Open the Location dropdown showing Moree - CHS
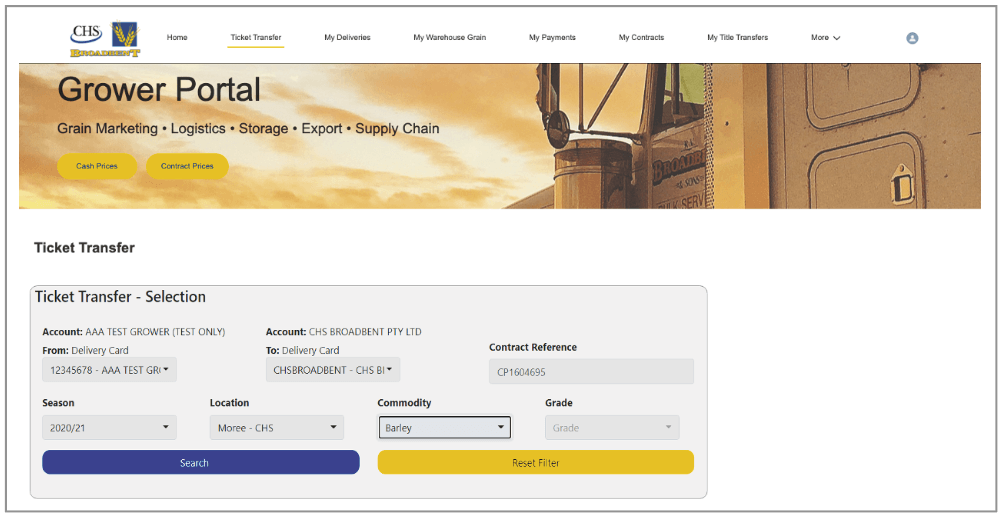The image size is (1002, 519). (277, 428)
